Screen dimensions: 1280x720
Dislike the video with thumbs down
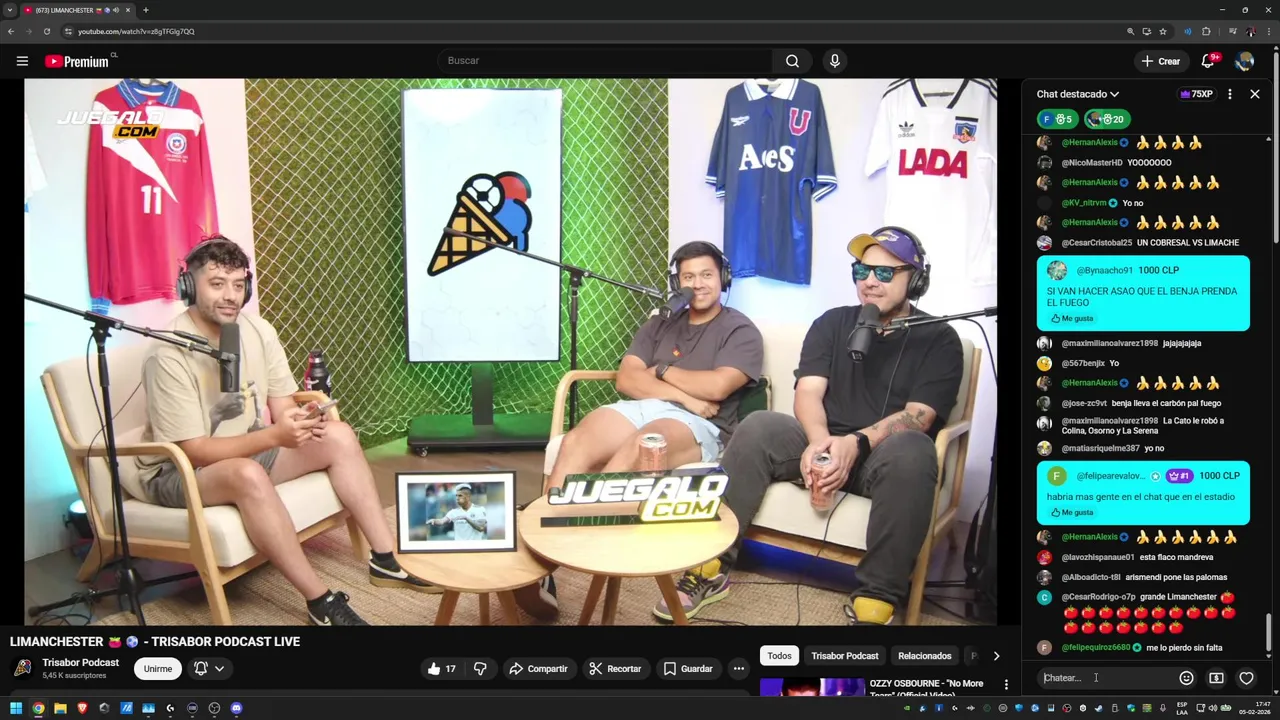[480, 669]
